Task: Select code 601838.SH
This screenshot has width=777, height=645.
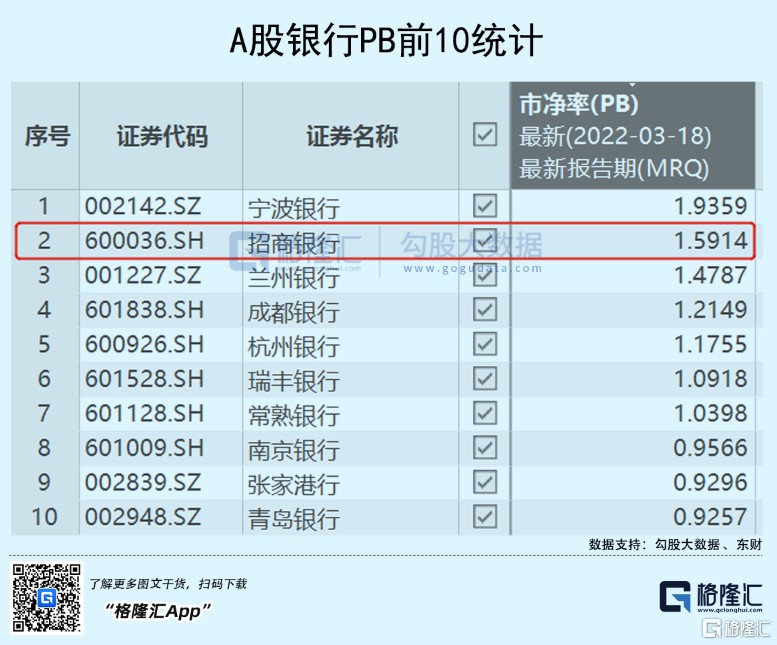Action: 144,310
